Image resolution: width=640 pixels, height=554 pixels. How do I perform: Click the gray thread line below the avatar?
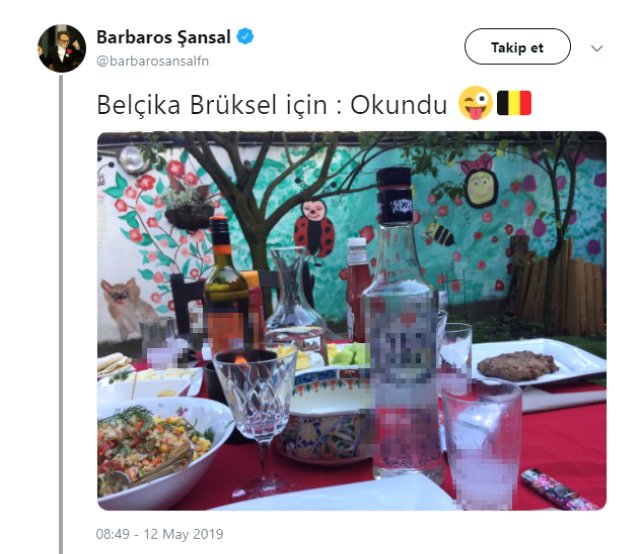[61, 314]
